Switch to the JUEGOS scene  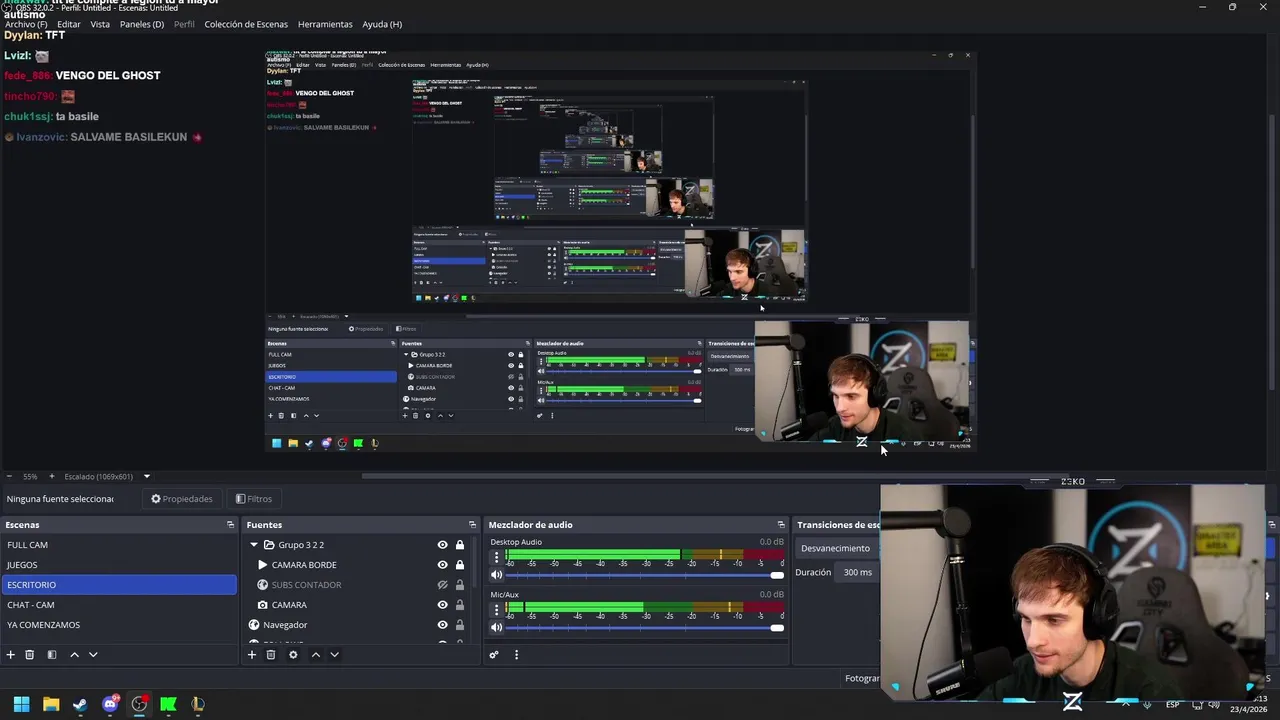coord(119,565)
